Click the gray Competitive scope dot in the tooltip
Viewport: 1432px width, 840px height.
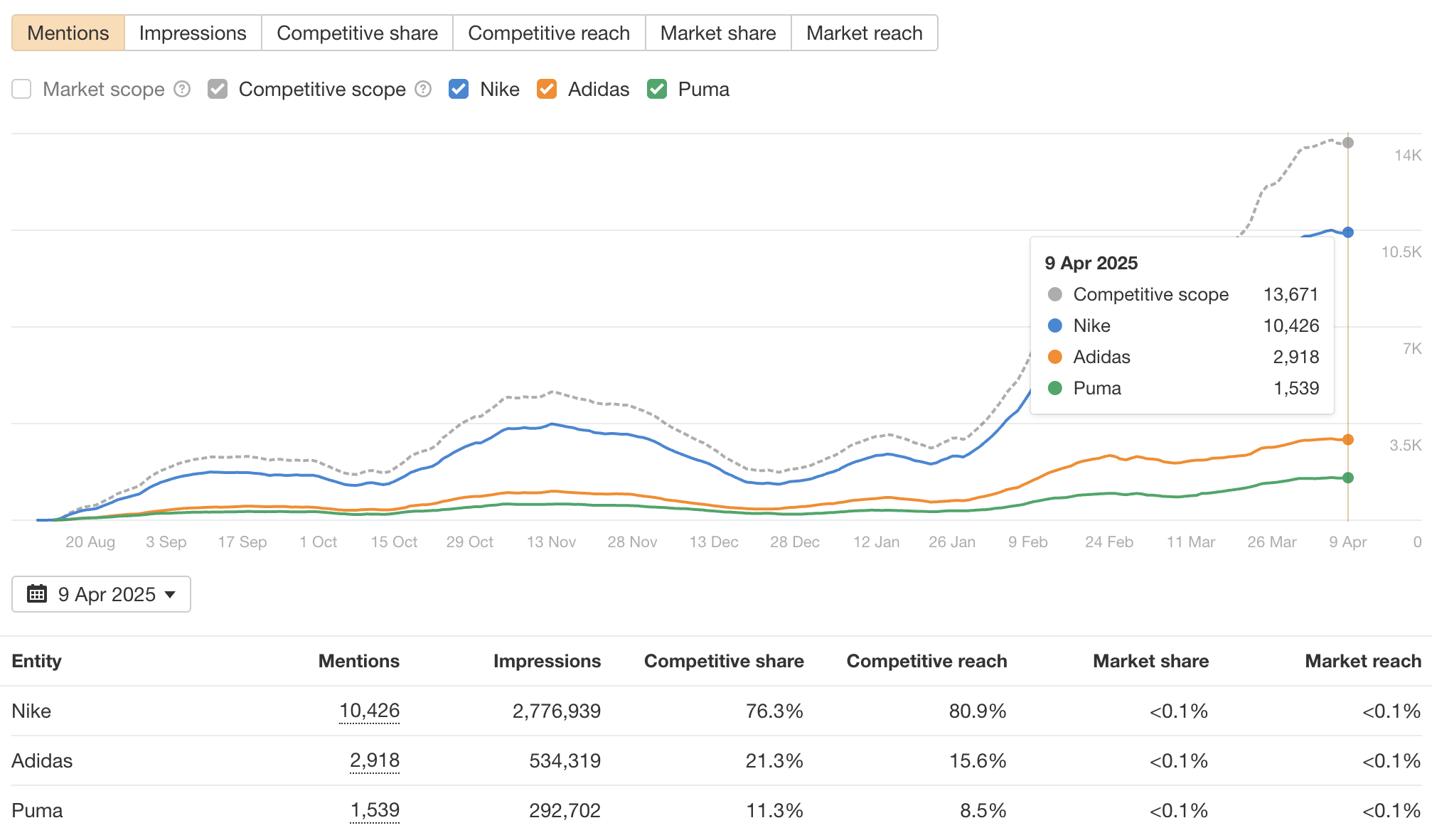pos(1054,294)
